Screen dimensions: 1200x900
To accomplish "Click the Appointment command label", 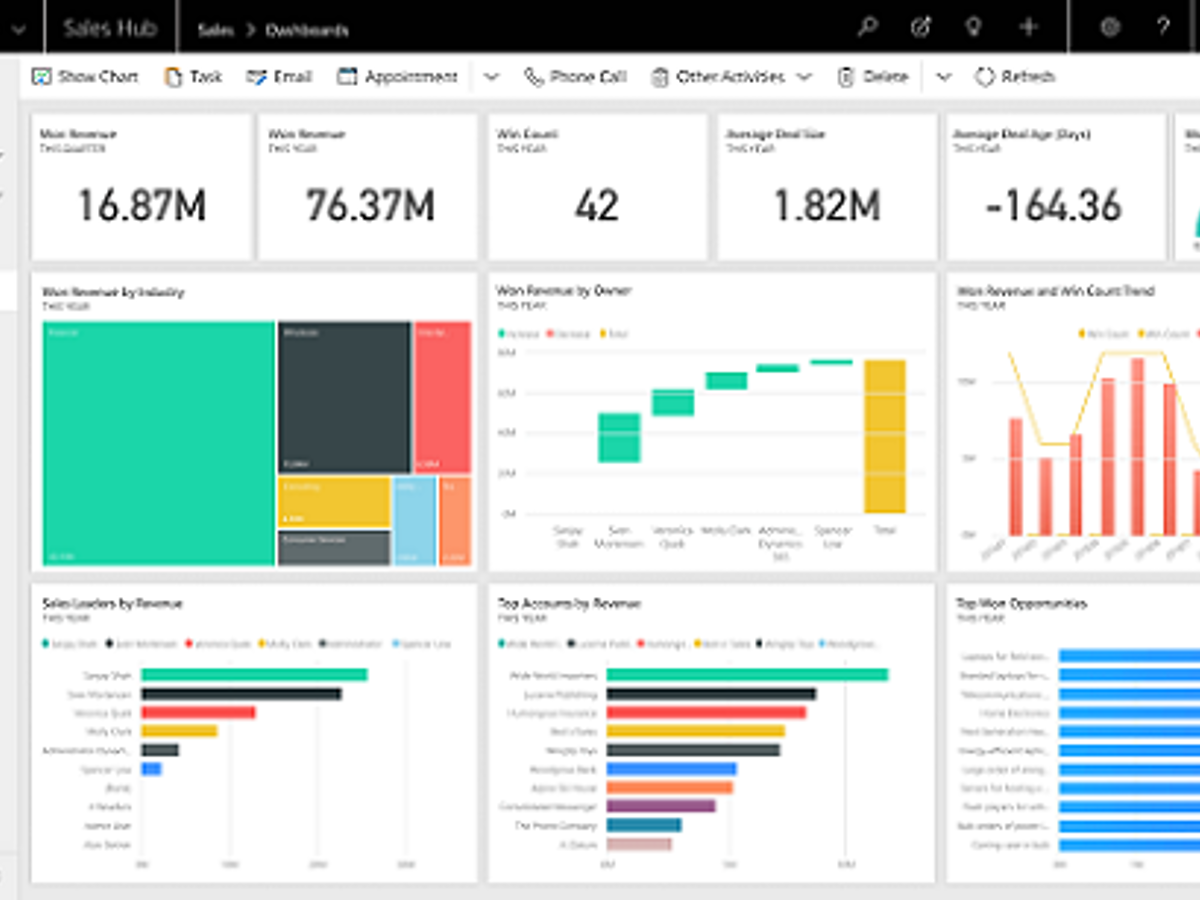I will tap(411, 77).
